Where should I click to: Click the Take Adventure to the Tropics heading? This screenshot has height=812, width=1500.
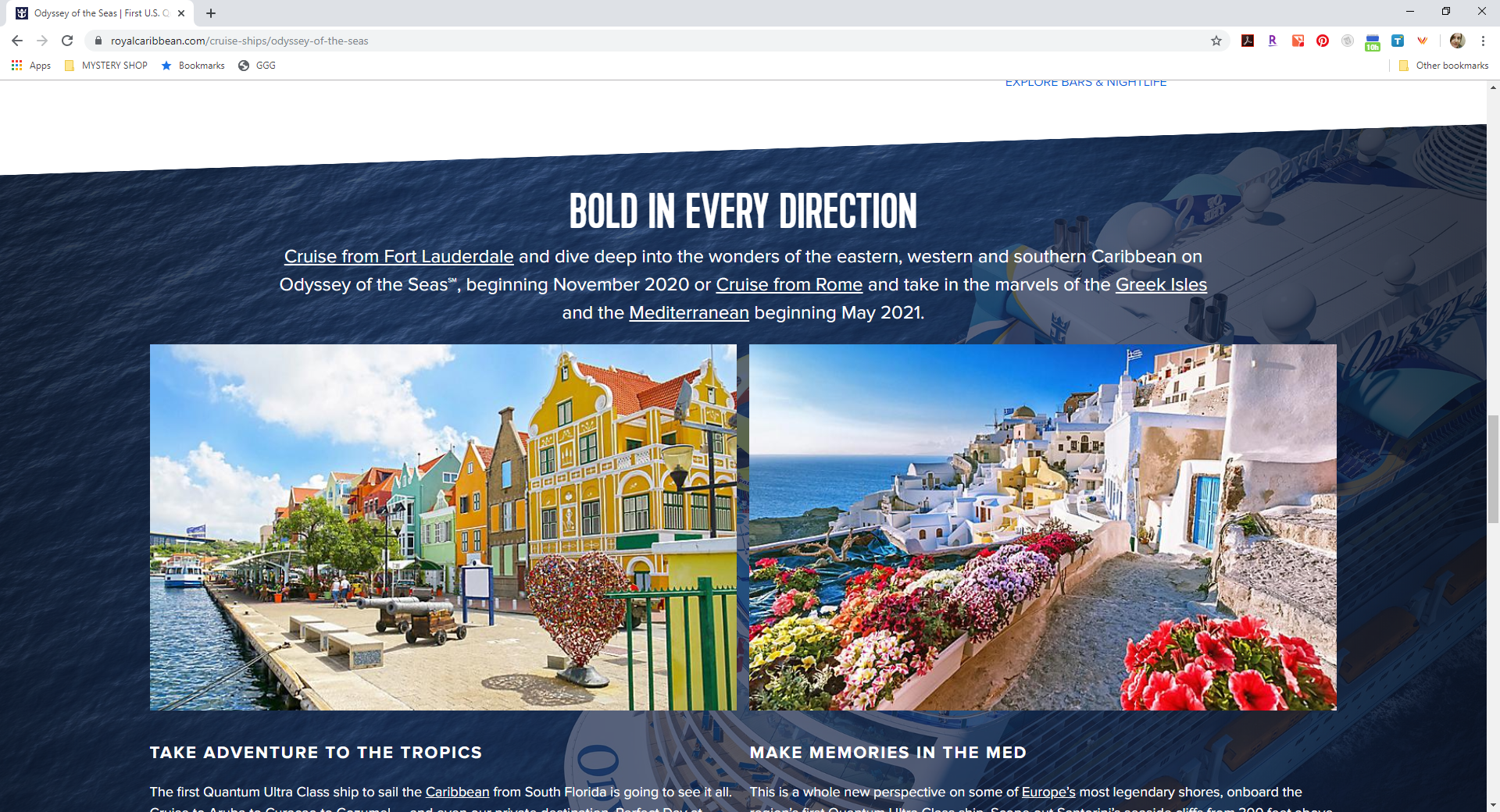coord(316,753)
